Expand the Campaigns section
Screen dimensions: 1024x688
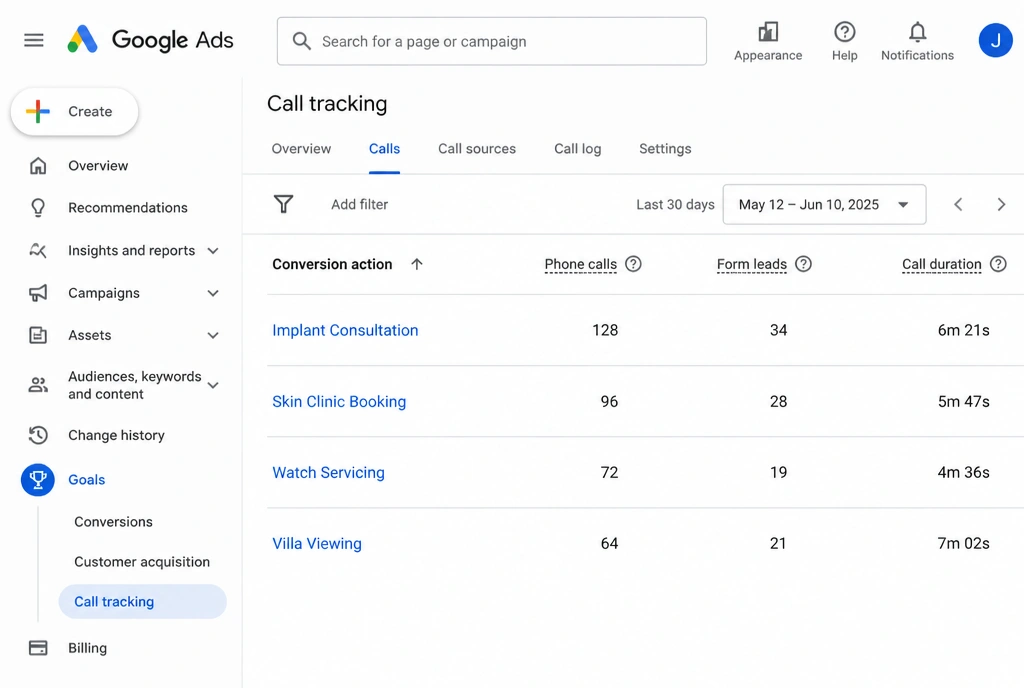(213, 293)
